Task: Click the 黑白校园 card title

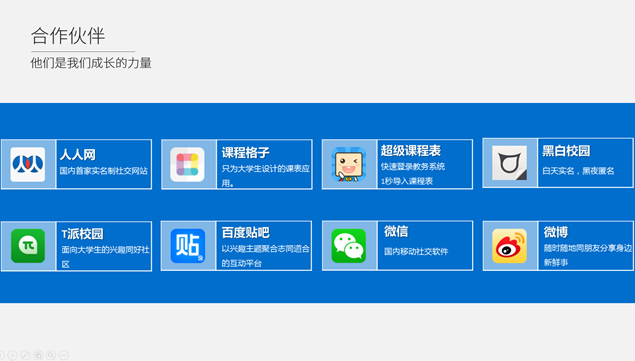Action: point(567,151)
